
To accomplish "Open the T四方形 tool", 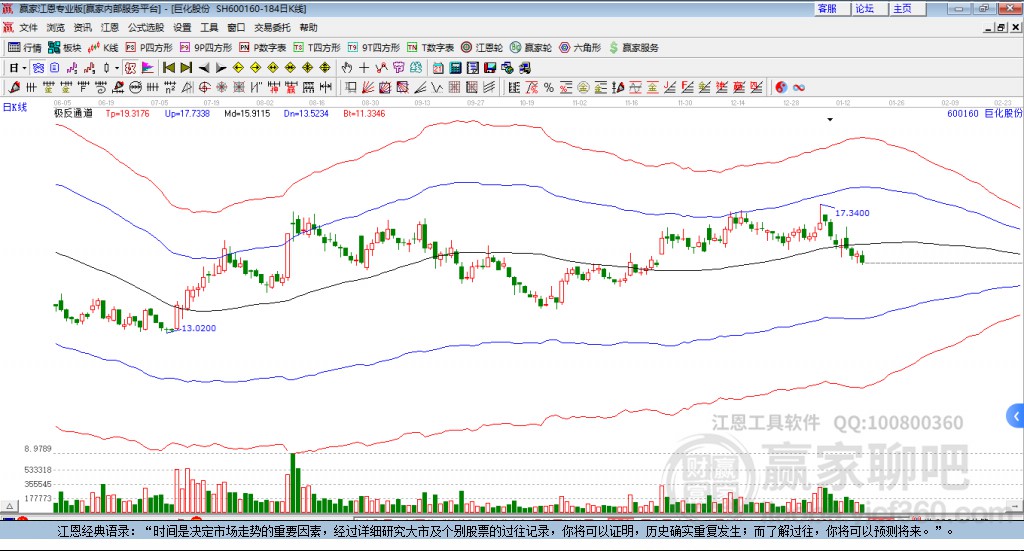I will tap(317, 48).
